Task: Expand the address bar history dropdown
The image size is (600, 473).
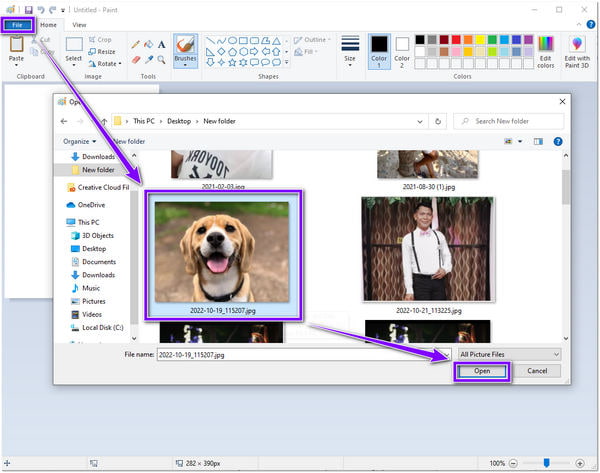Action: coord(420,121)
